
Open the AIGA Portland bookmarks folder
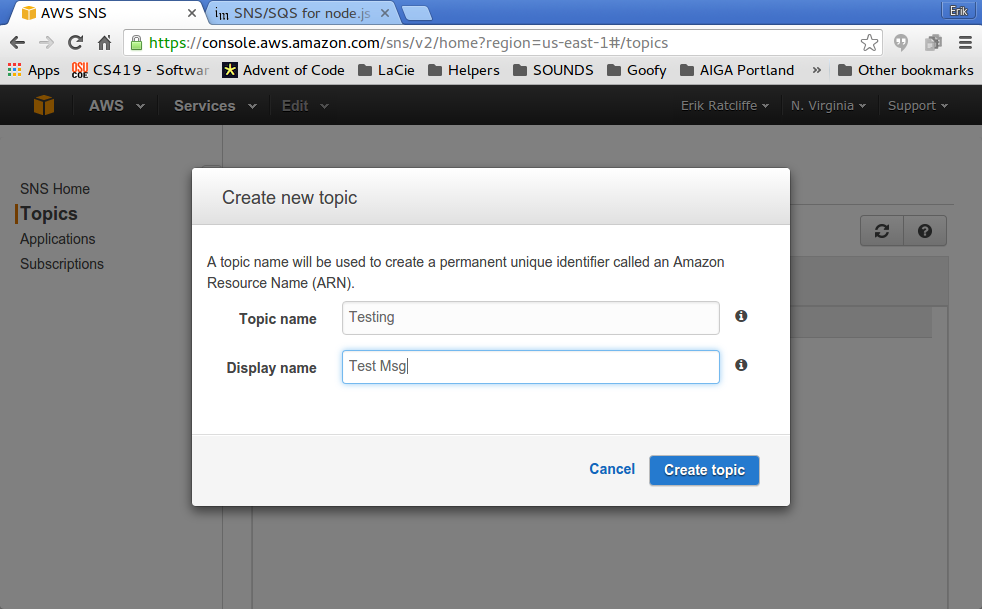[736, 70]
